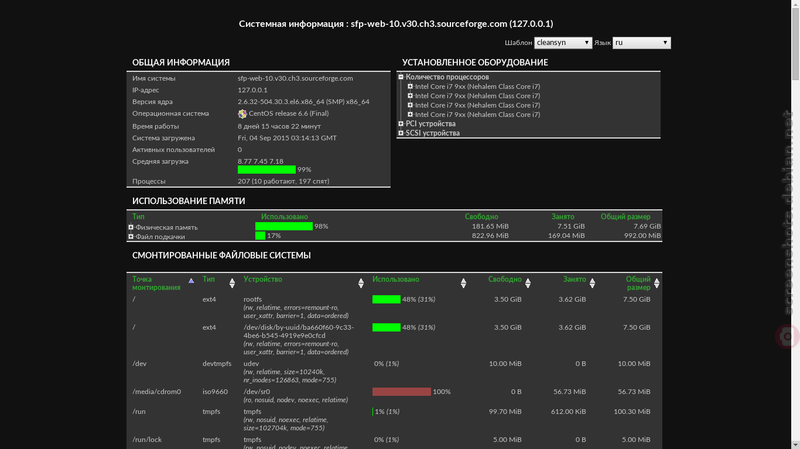Click the rootfs device name

coord(253,300)
